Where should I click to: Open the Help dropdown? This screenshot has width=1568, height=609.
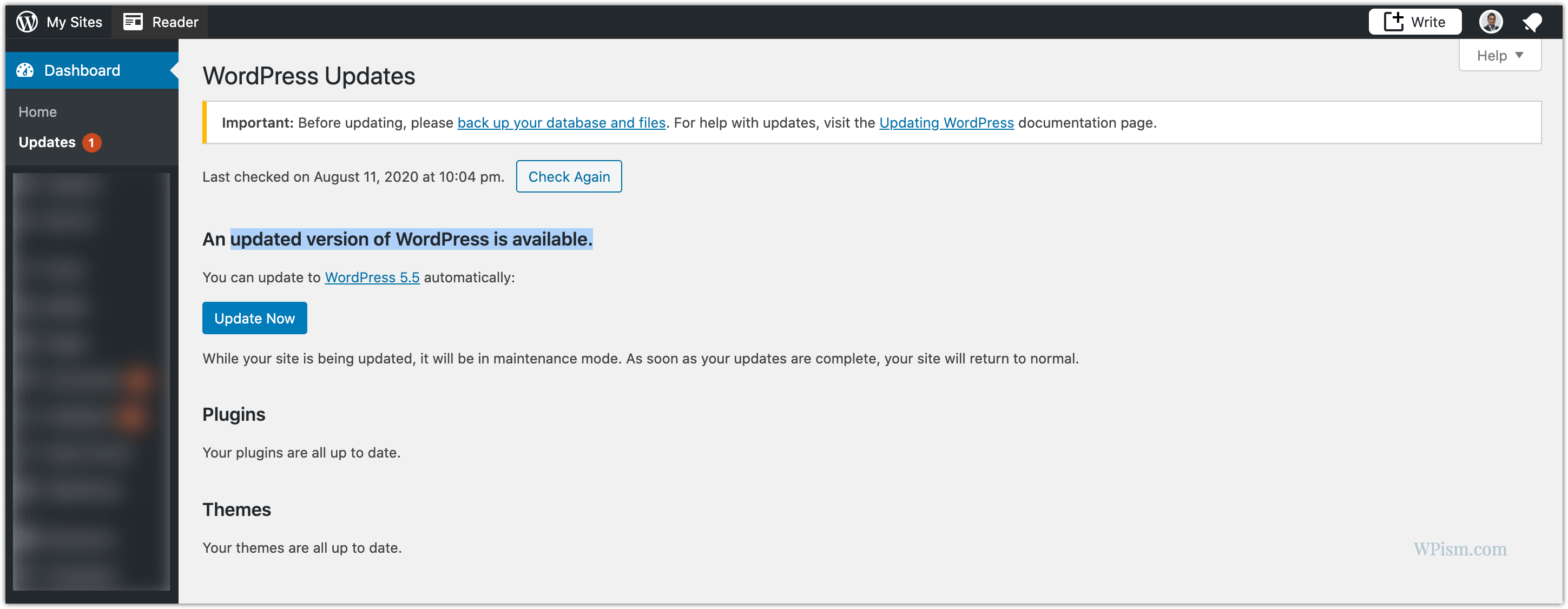(1499, 55)
